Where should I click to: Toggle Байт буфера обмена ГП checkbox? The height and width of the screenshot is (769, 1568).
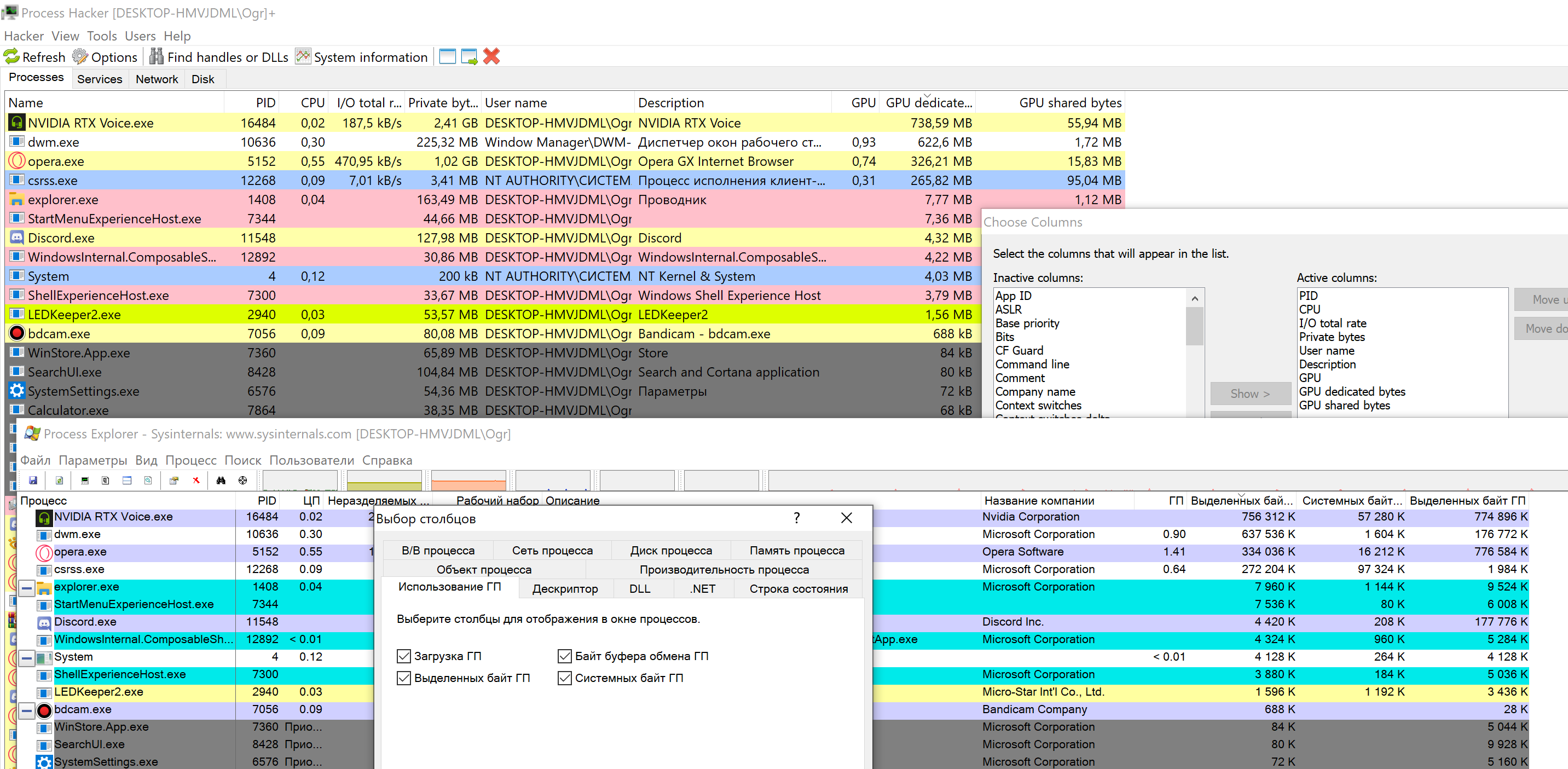pyautogui.click(x=564, y=656)
